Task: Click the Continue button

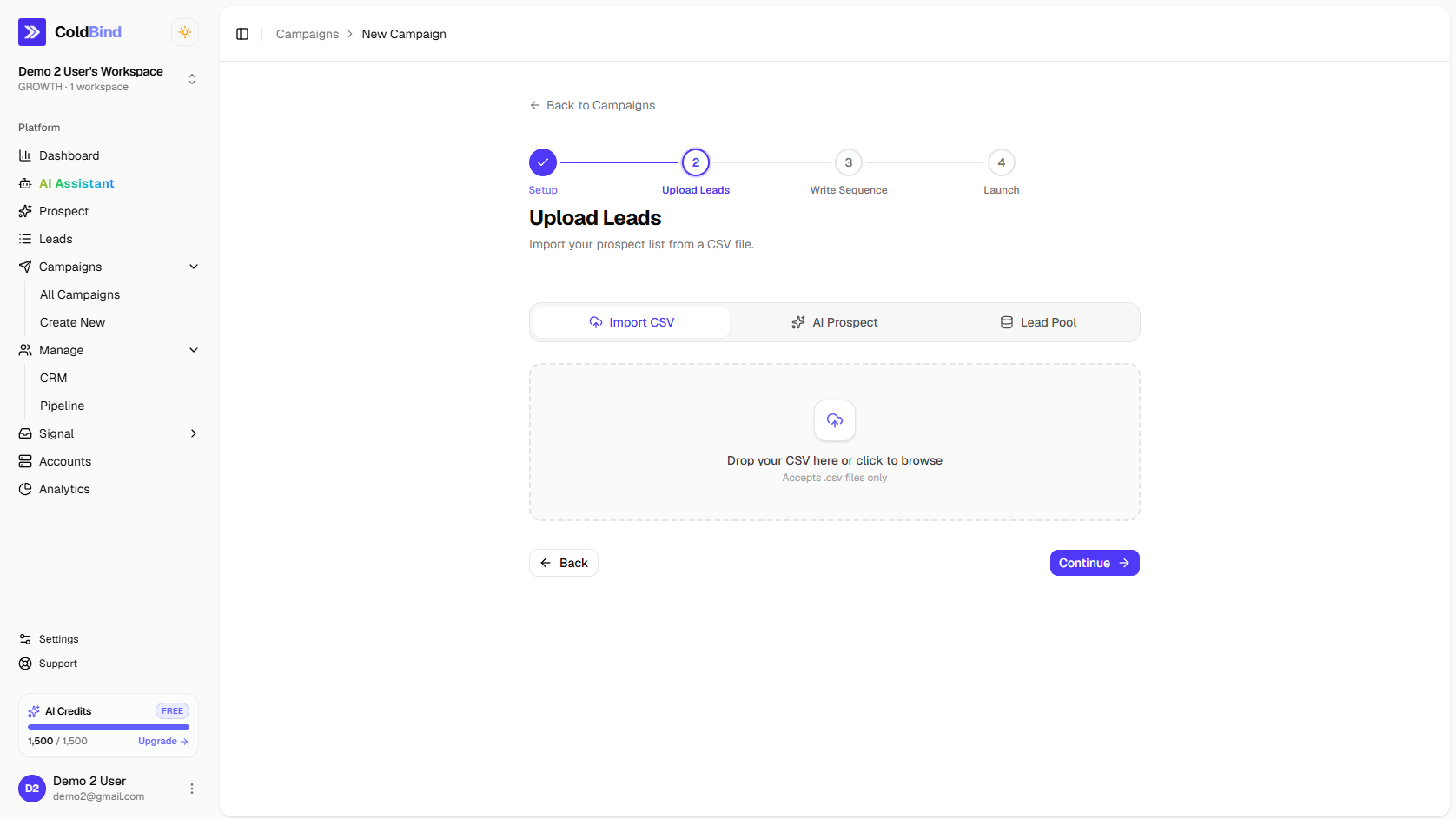Action: [1095, 563]
